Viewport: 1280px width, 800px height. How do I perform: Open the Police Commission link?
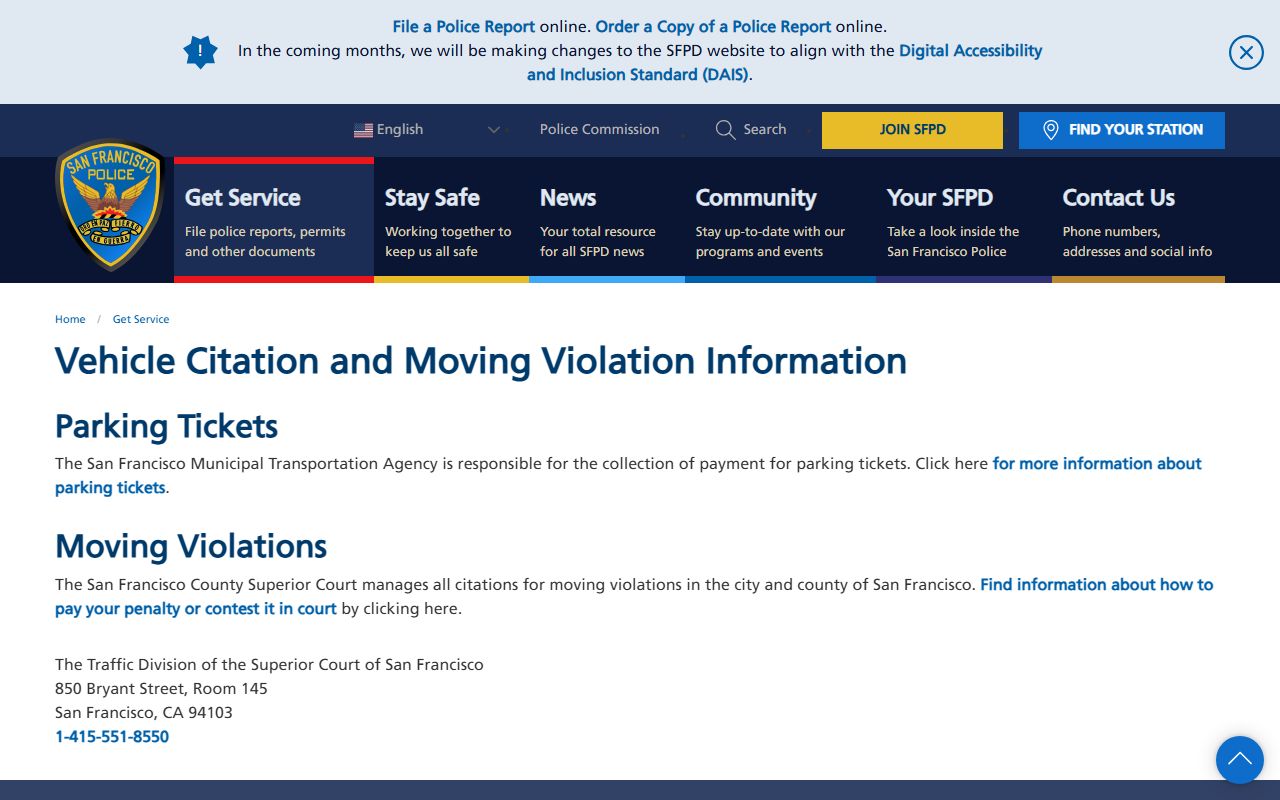coord(600,129)
